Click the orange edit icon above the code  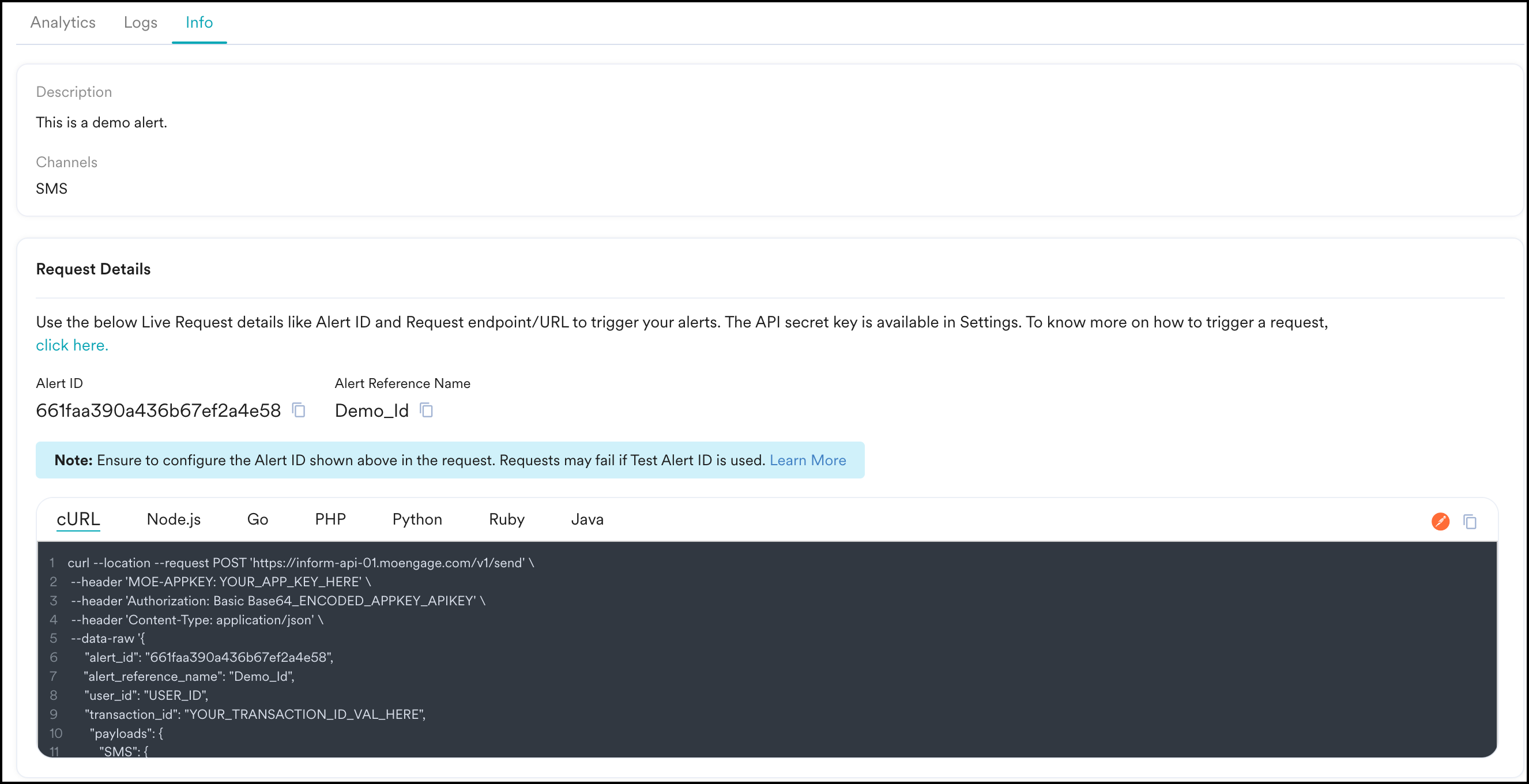coord(1440,521)
